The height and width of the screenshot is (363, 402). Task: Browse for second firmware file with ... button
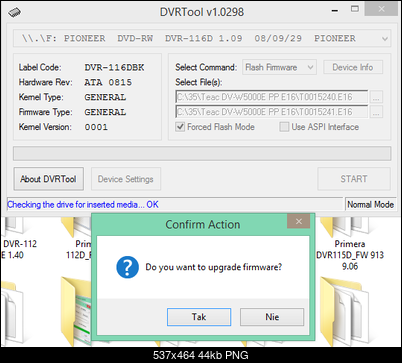(376, 112)
